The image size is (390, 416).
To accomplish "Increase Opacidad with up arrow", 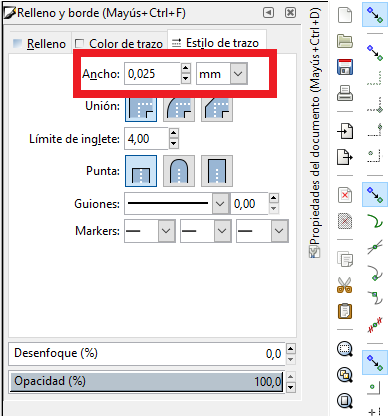I will pos(291,377).
